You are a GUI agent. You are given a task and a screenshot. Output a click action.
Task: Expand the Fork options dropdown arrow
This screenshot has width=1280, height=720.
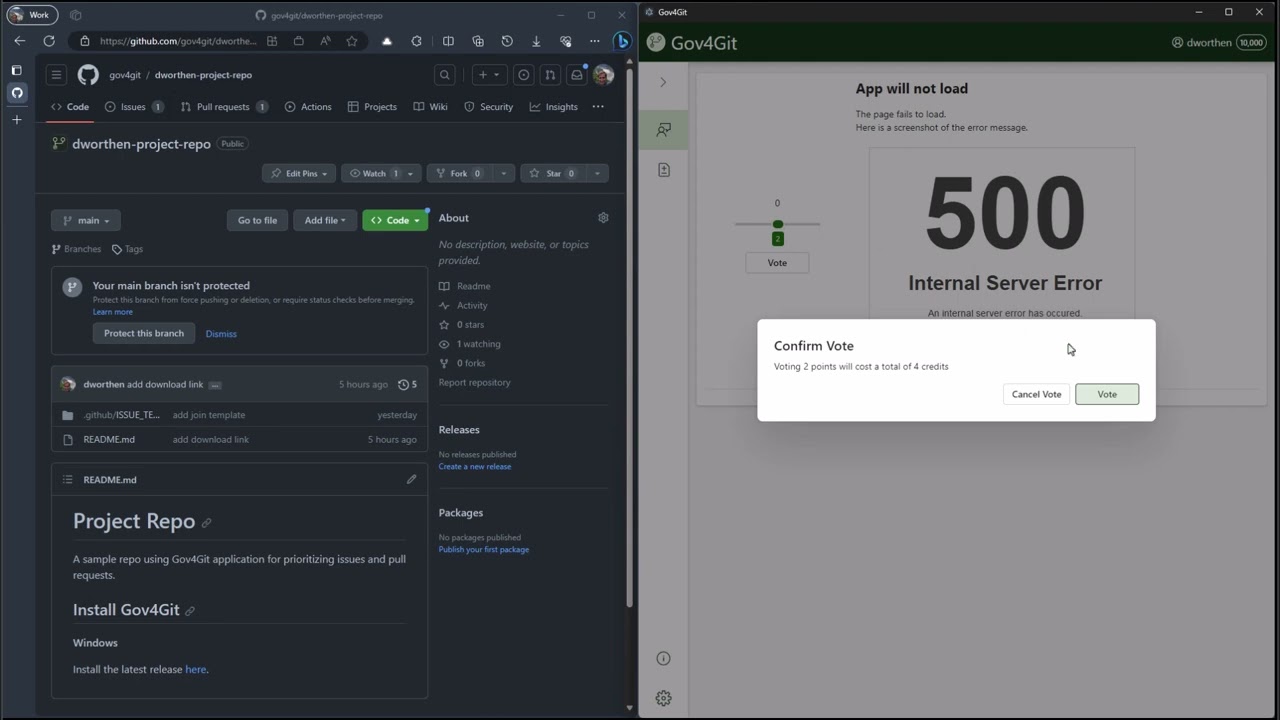(503, 173)
